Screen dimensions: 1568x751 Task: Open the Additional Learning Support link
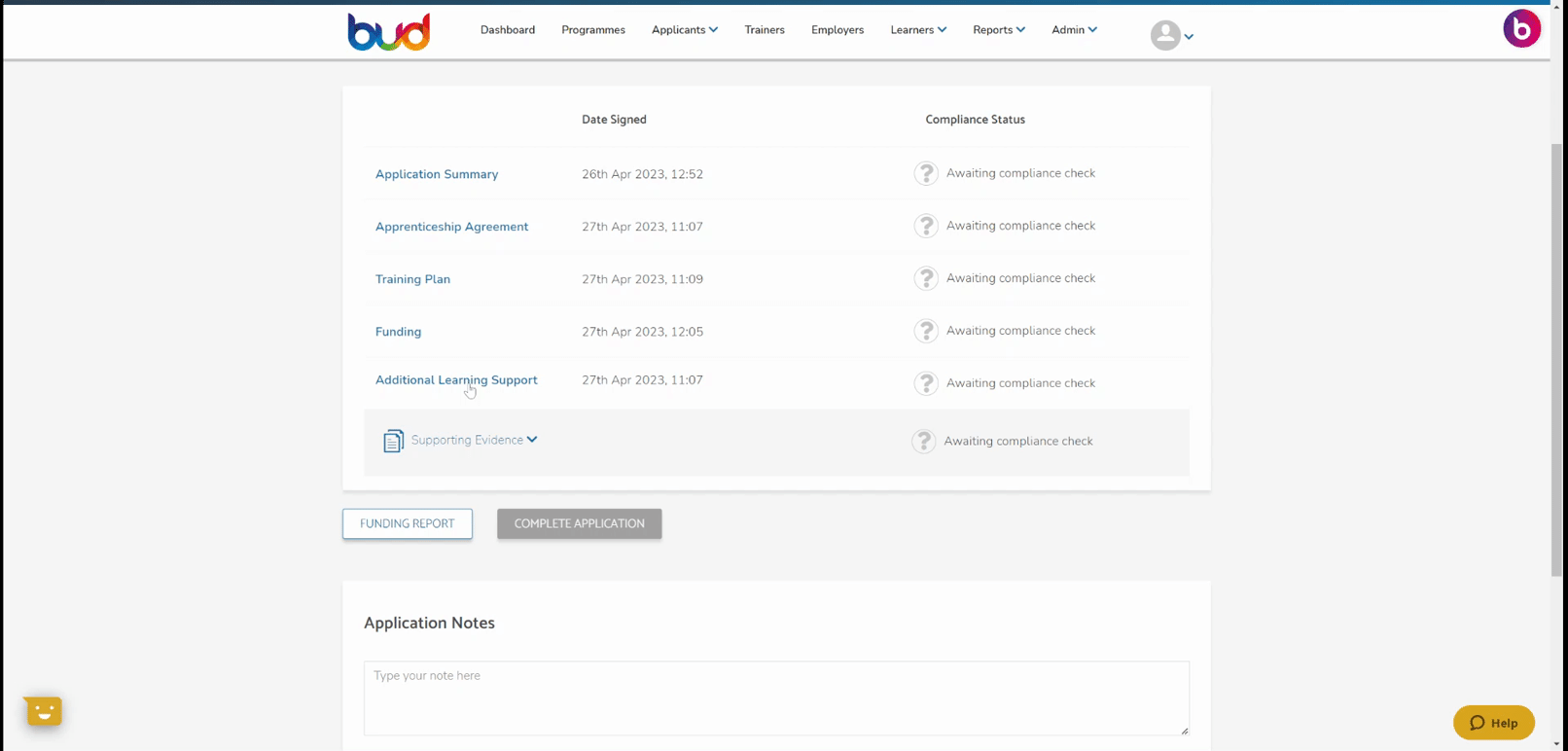pyautogui.click(x=456, y=380)
